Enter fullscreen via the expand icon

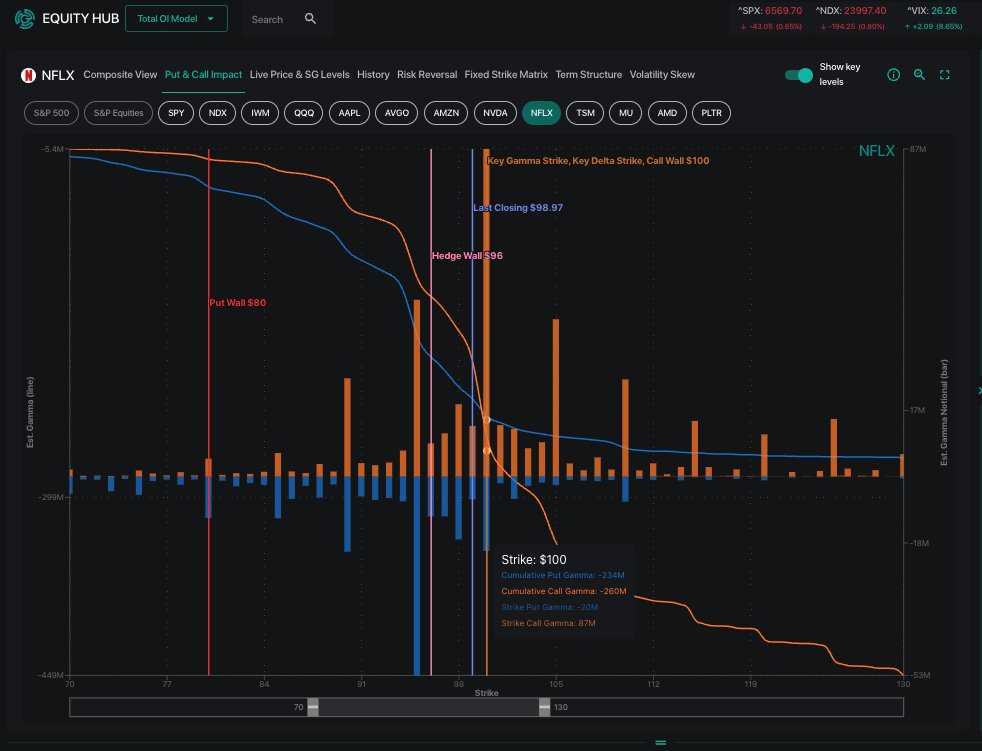[x=944, y=74]
